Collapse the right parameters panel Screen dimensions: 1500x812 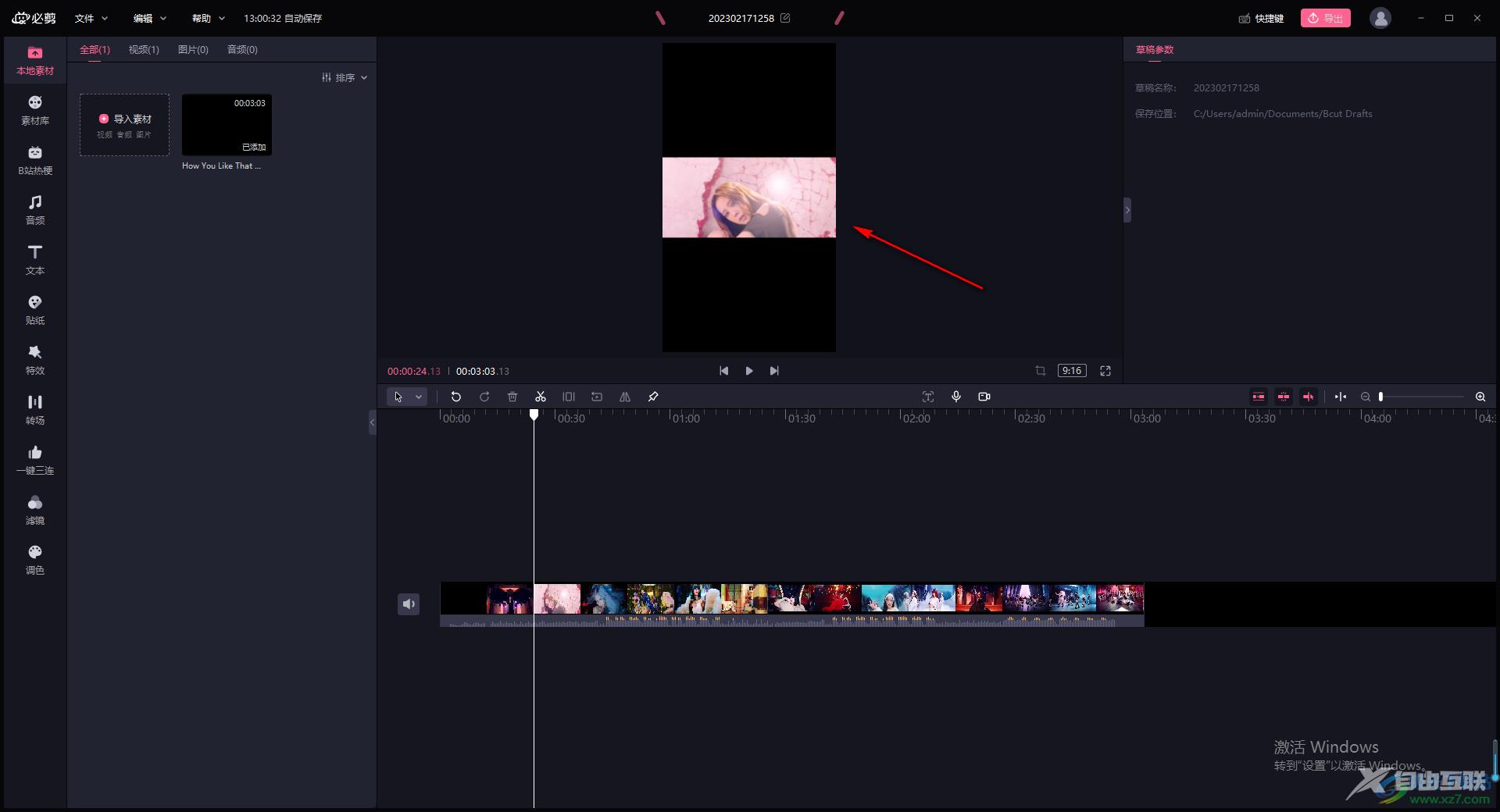tap(1127, 210)
